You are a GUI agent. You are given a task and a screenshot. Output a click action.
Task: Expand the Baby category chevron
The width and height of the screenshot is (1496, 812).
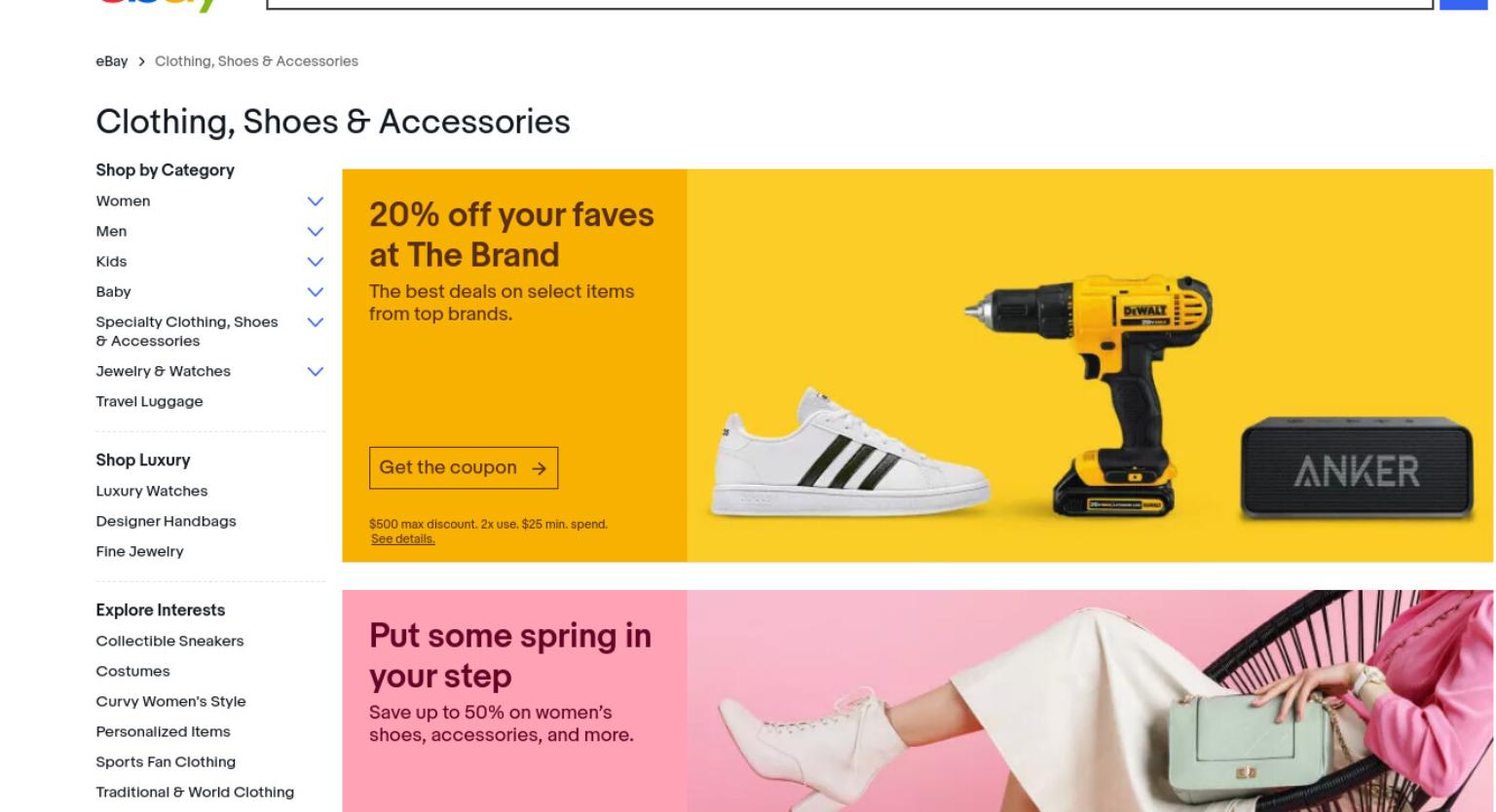coord(315,292)
